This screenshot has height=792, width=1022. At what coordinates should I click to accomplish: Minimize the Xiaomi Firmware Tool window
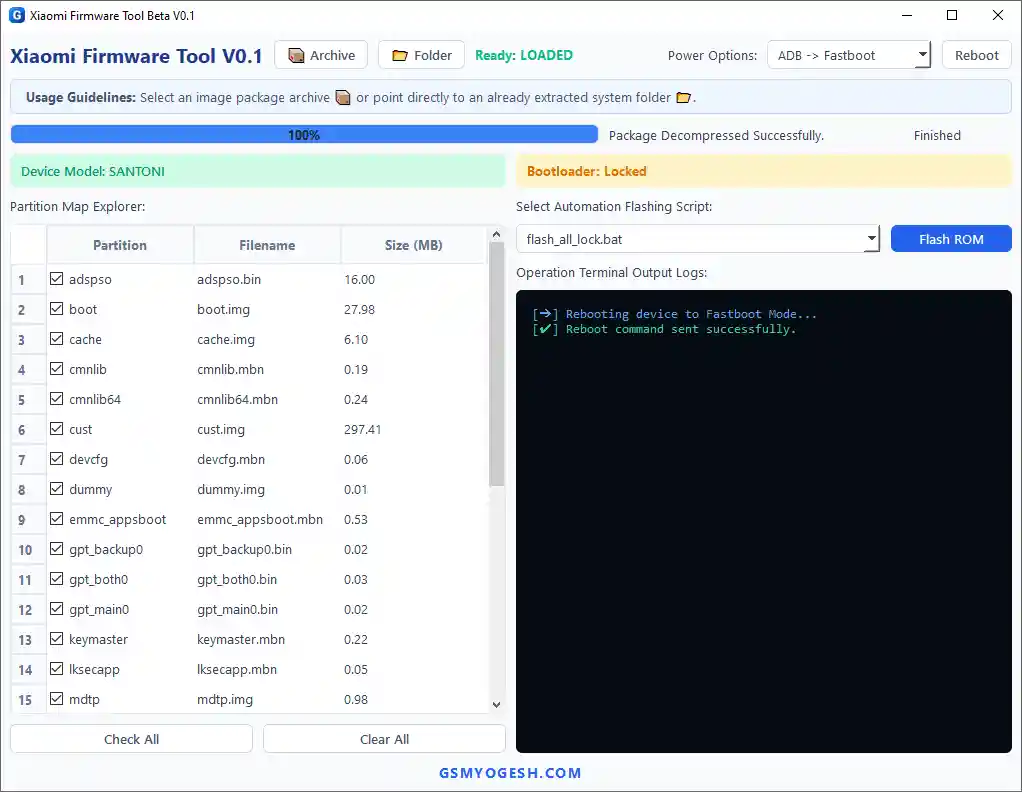907,15
